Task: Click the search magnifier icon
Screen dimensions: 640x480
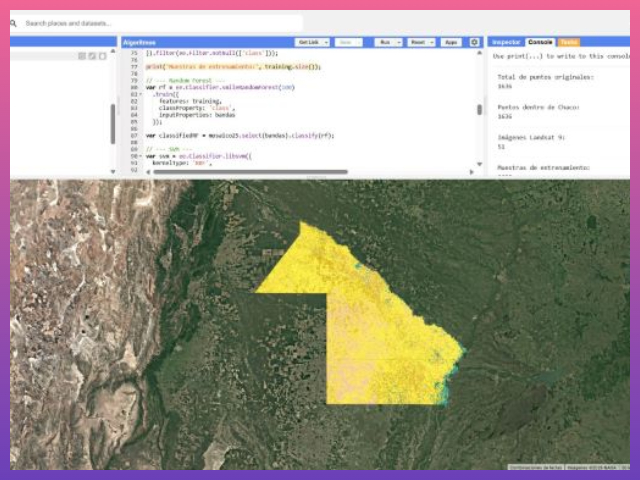Action: tap(17, 22)
